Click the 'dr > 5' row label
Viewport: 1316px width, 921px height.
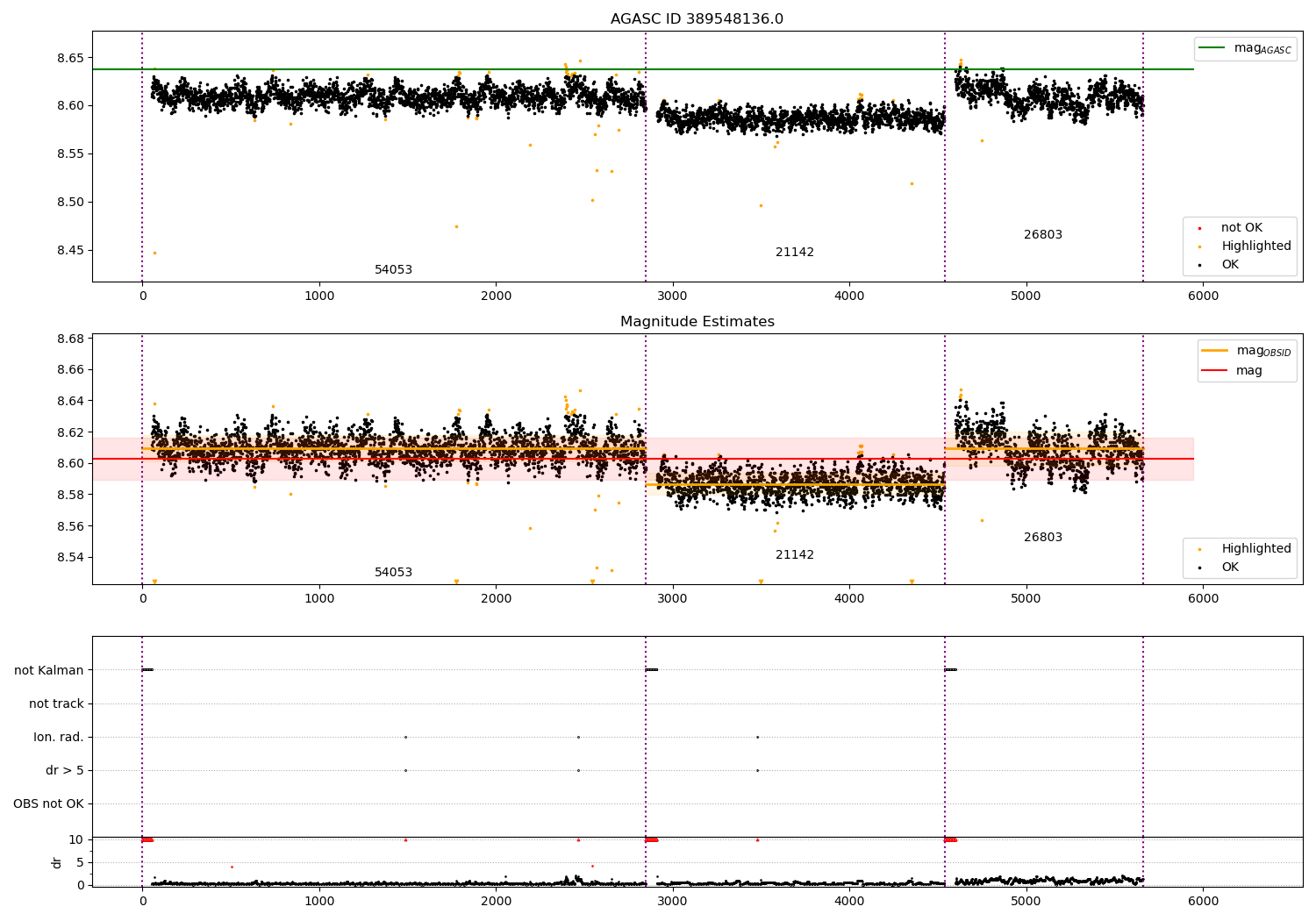[x=65, y=771]
